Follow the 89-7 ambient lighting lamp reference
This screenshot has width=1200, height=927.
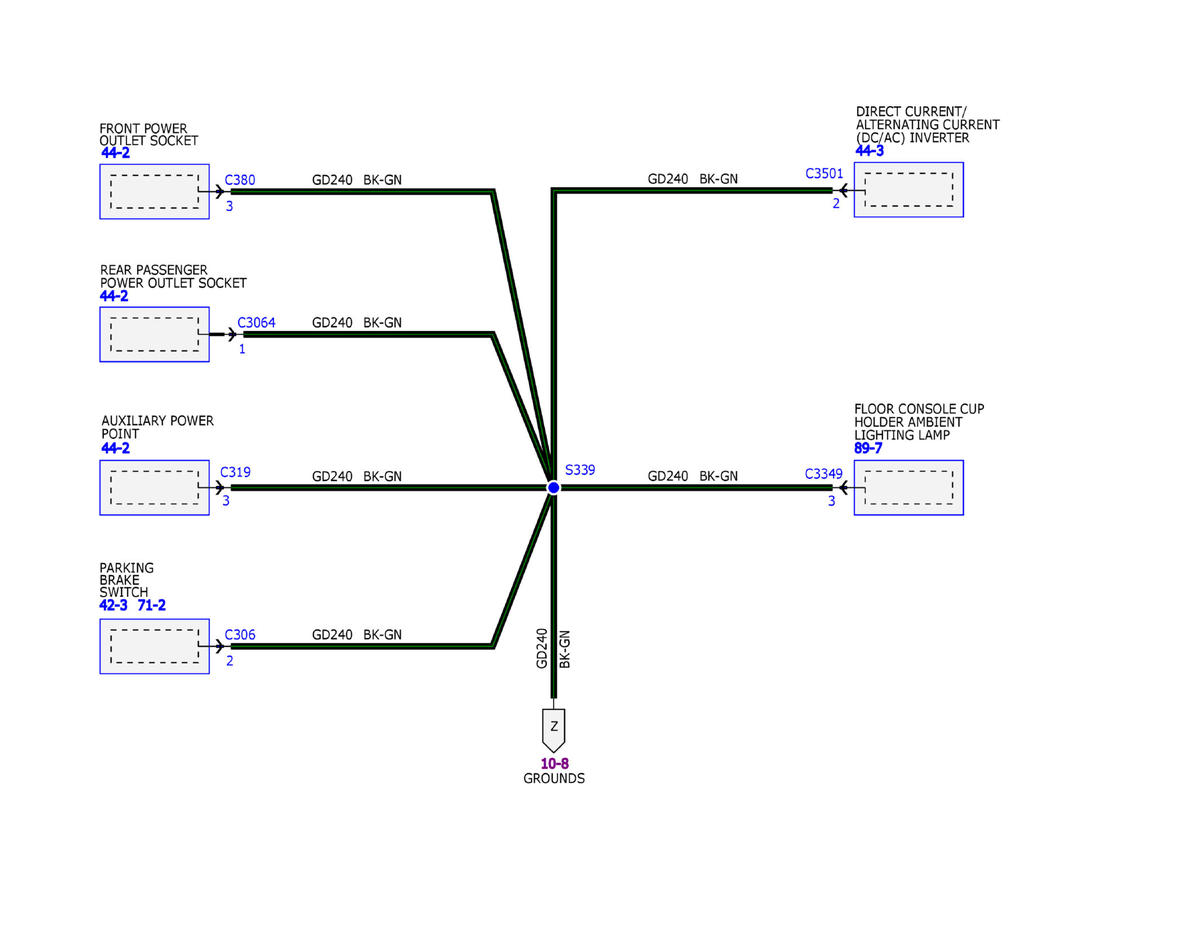pyautogui.click(x=868, y=448)
